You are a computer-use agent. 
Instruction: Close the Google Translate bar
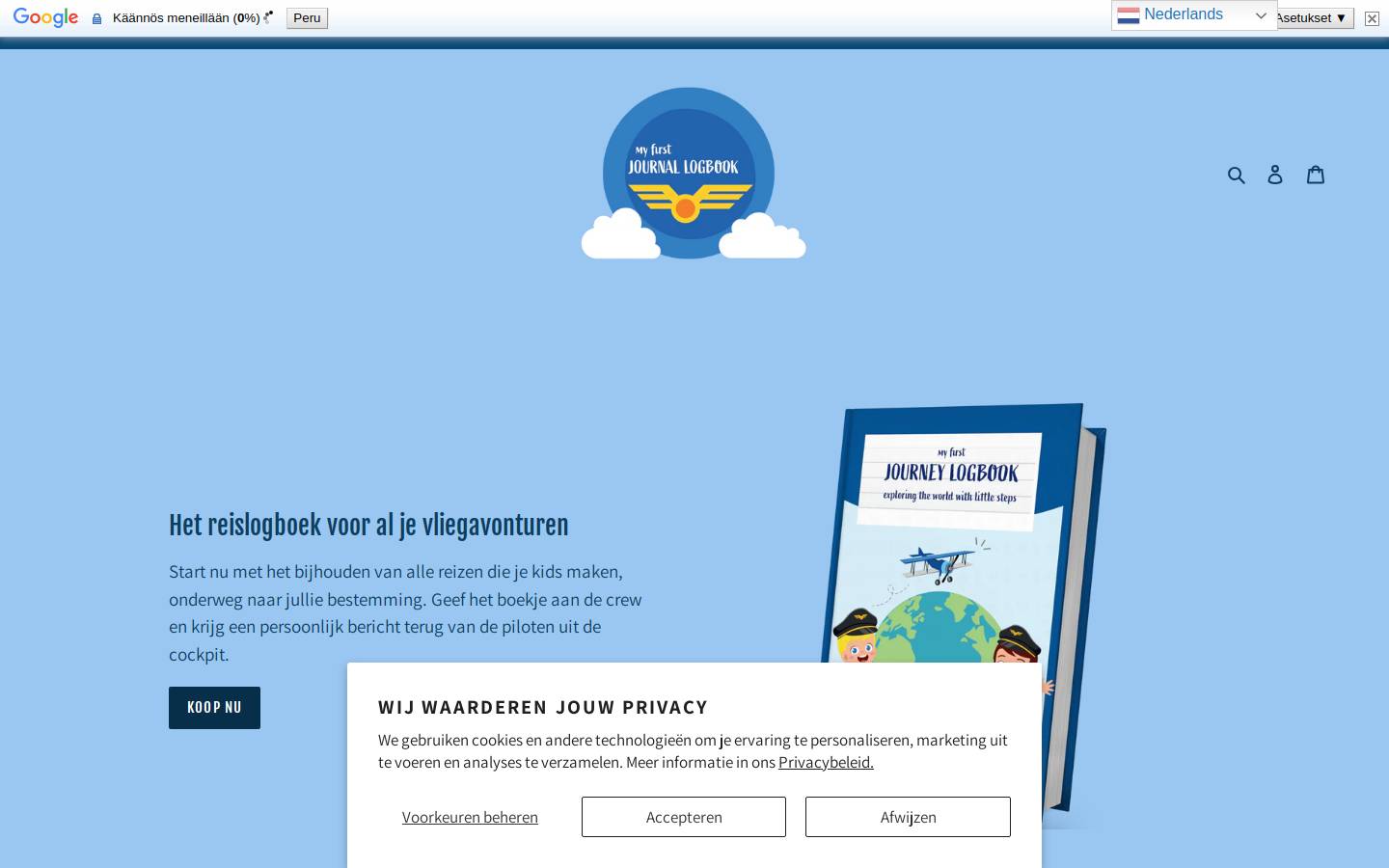pos(1372,18)
